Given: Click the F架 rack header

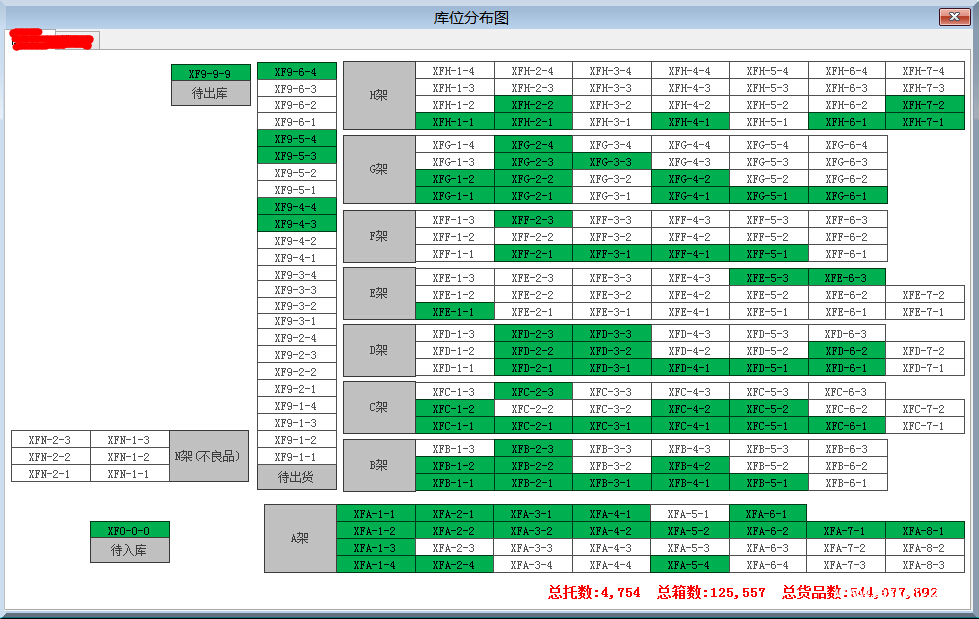Looking at the screenshot, I should 379,237.
